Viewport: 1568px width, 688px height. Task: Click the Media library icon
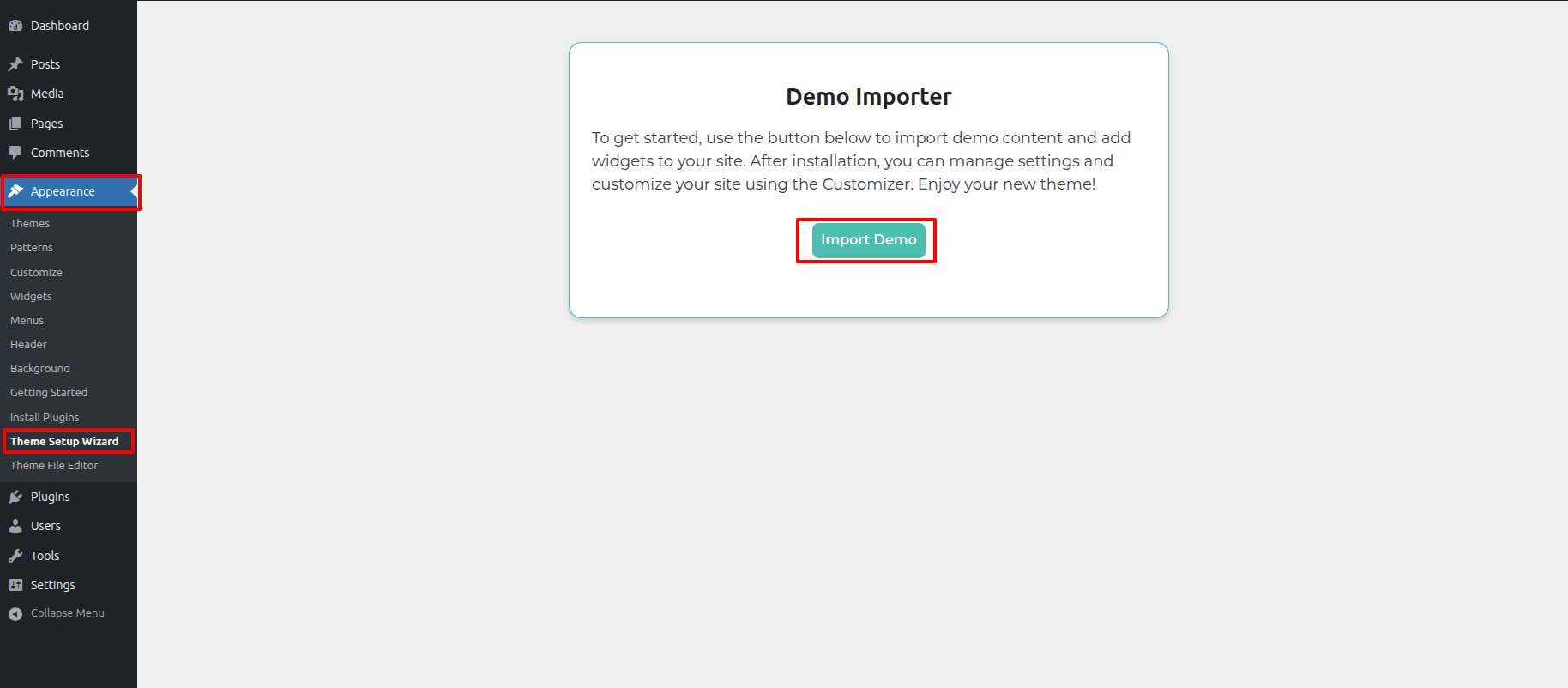point(15,94)
